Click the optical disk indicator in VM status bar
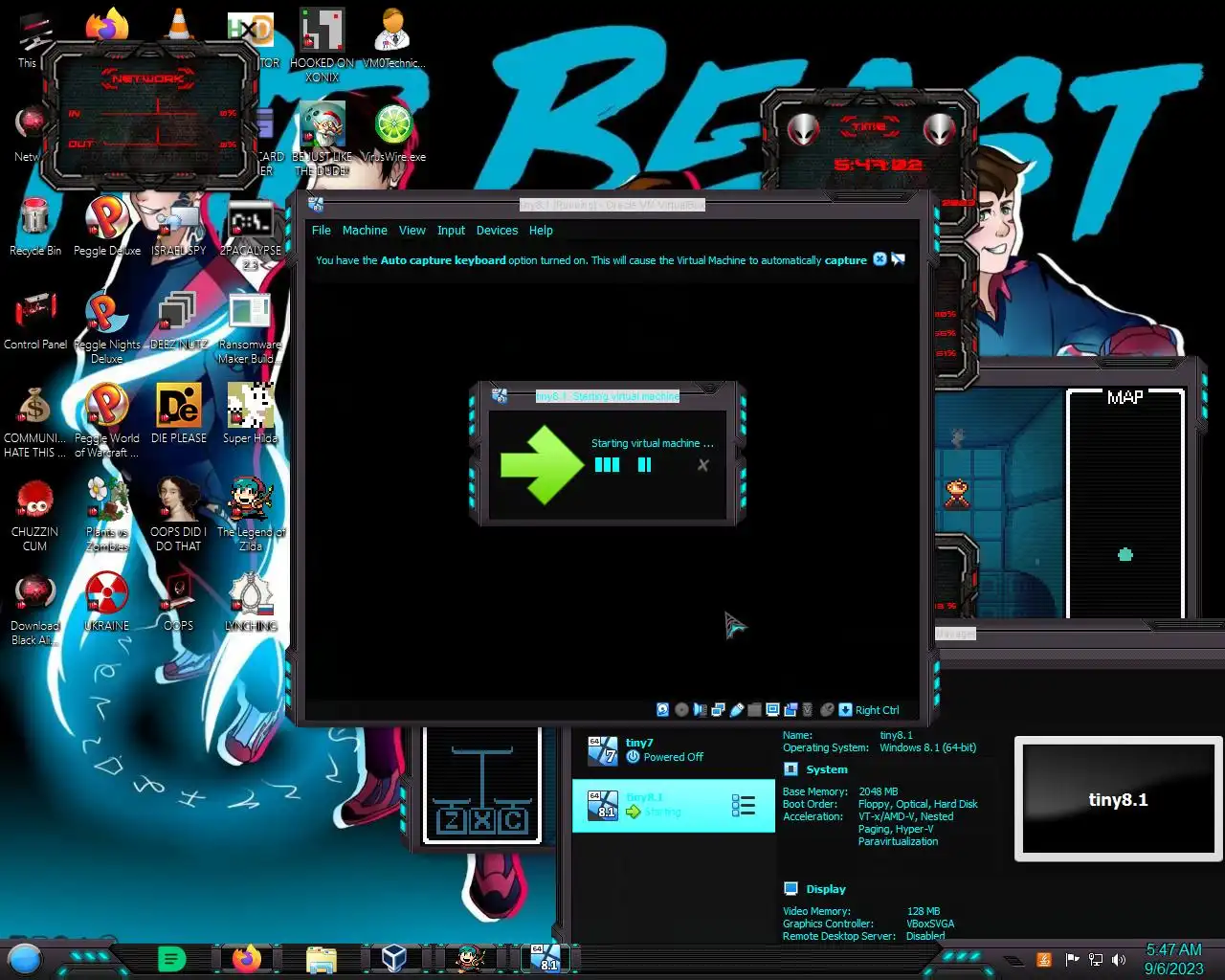Image resolution: width=1225 pixels, height=980 pixels. 681,709
